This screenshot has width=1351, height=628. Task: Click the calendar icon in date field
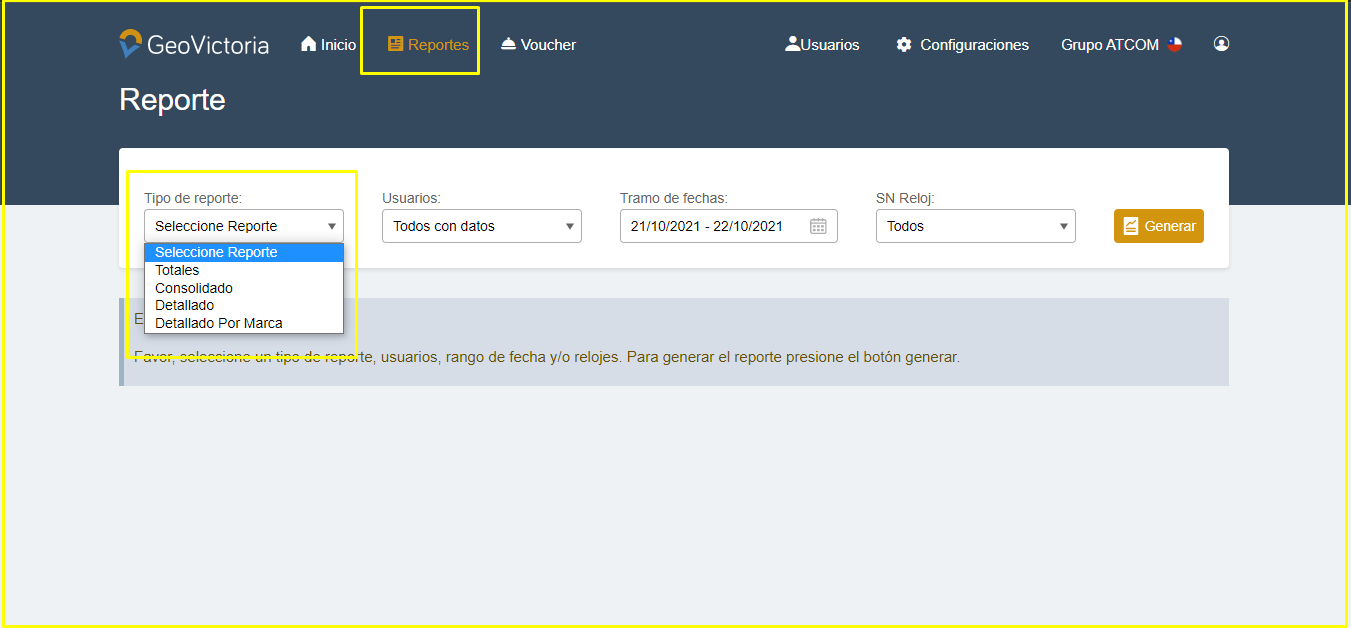(x=818, y=226)
